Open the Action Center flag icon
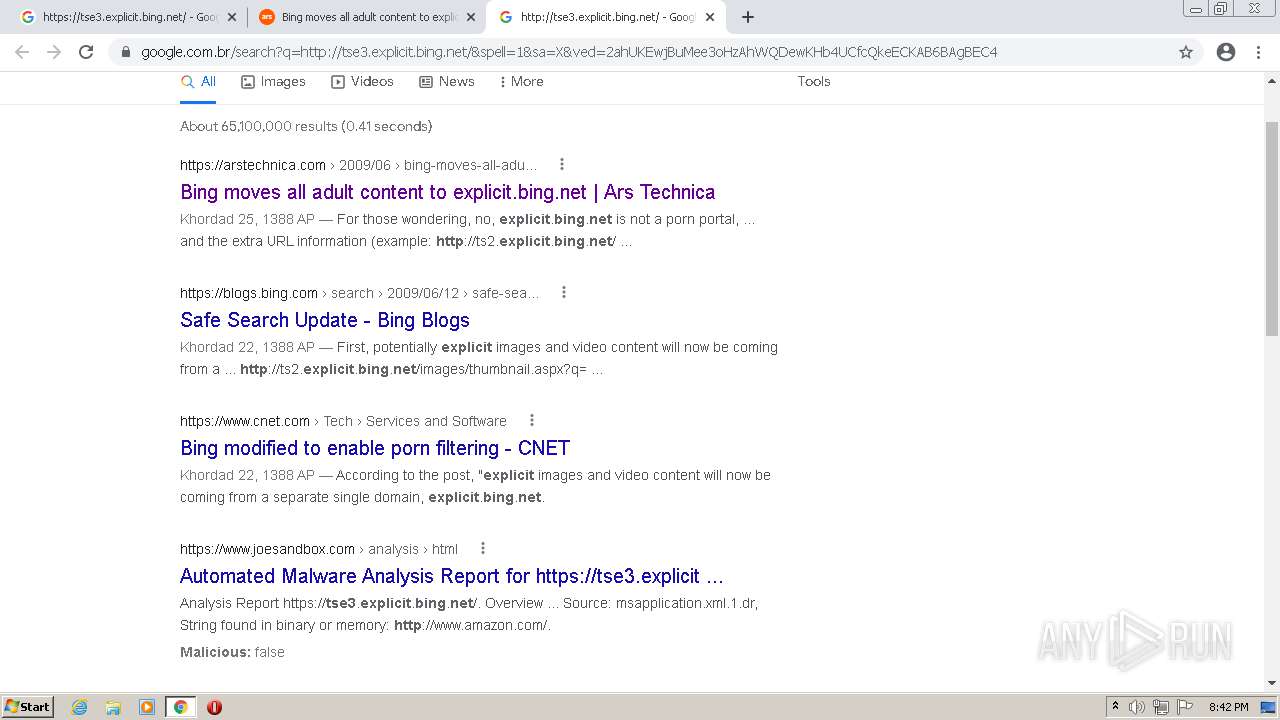1280x720 pixels. [1185, 707]
